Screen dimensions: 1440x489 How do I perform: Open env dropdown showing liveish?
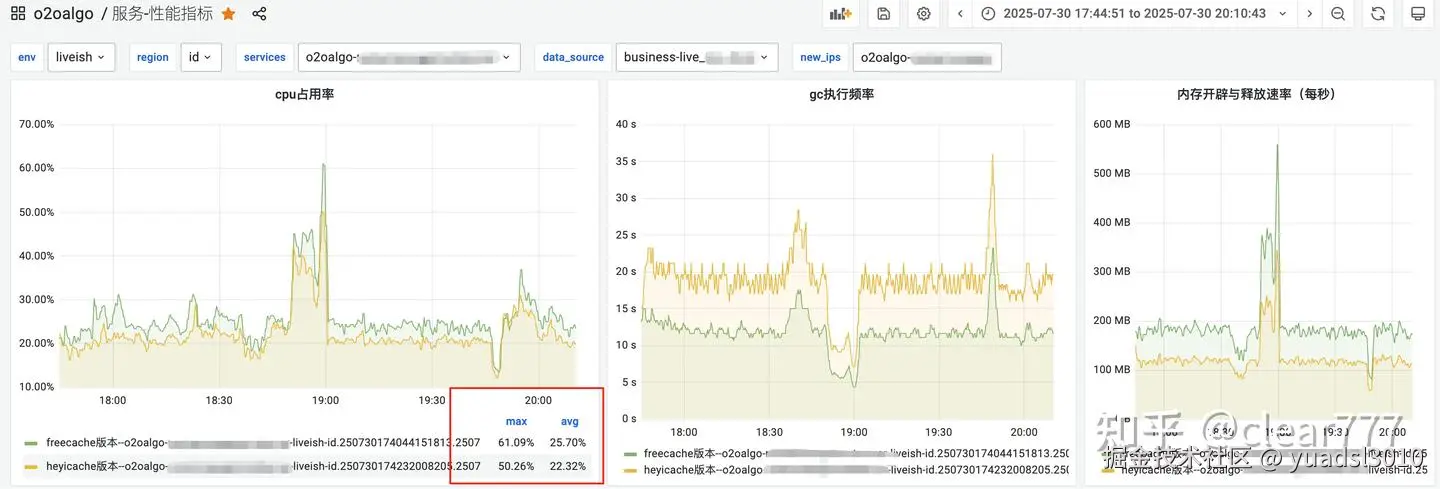tap(81, 57)
